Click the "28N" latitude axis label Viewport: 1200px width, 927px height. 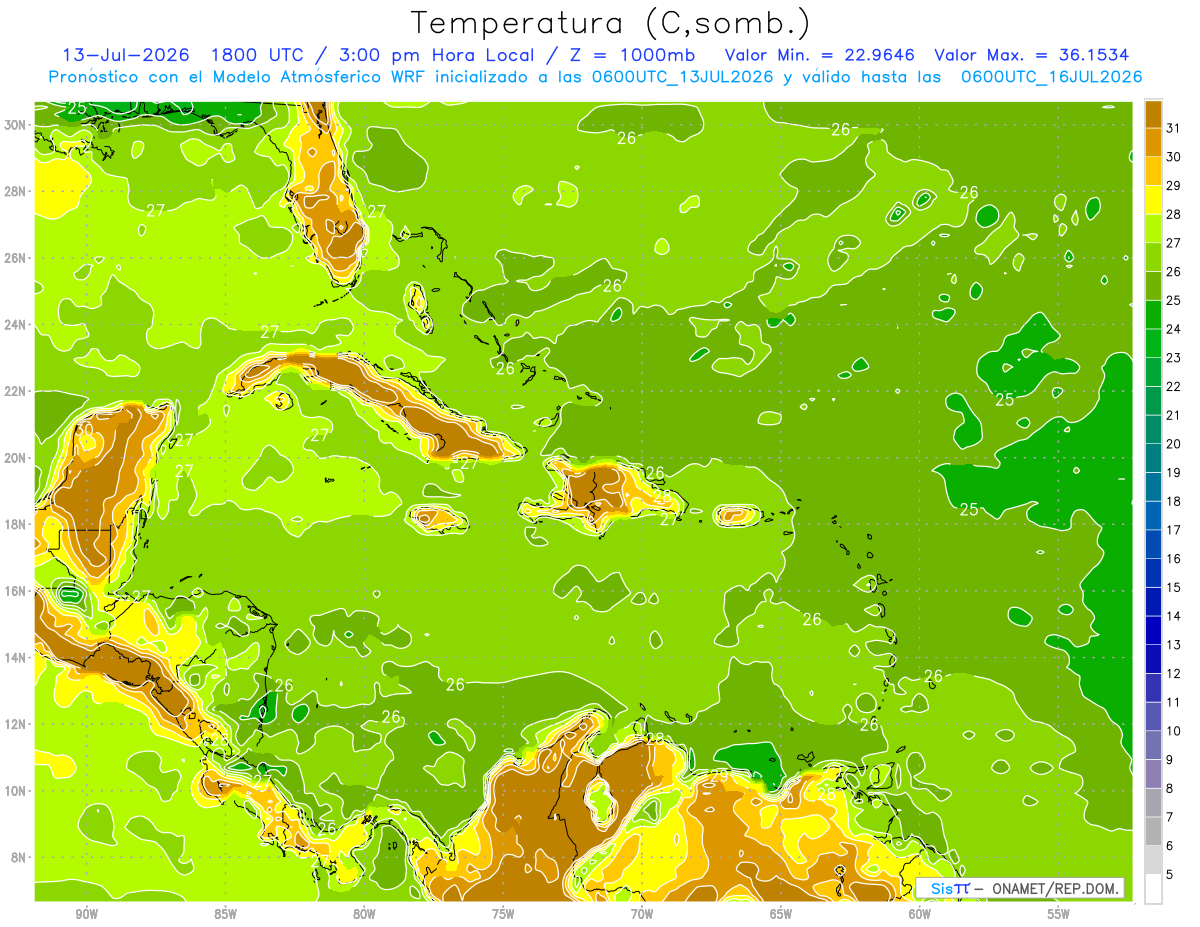(16, 191)
